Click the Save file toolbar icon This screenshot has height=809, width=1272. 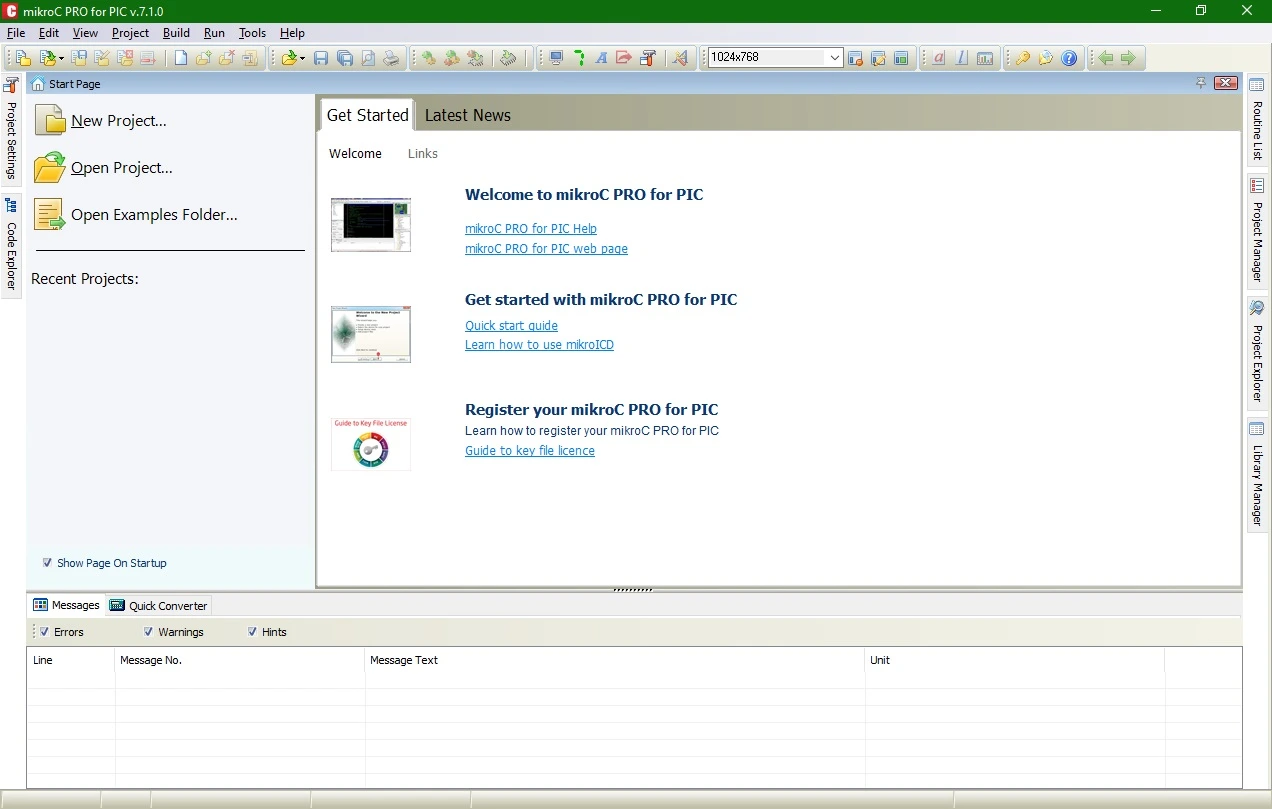(321, 58)
